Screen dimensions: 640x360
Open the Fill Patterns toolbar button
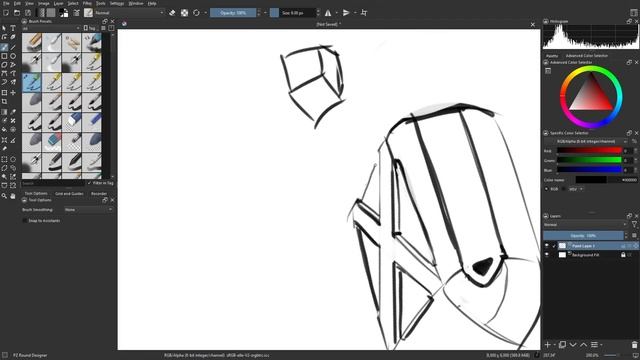point(51,13)
